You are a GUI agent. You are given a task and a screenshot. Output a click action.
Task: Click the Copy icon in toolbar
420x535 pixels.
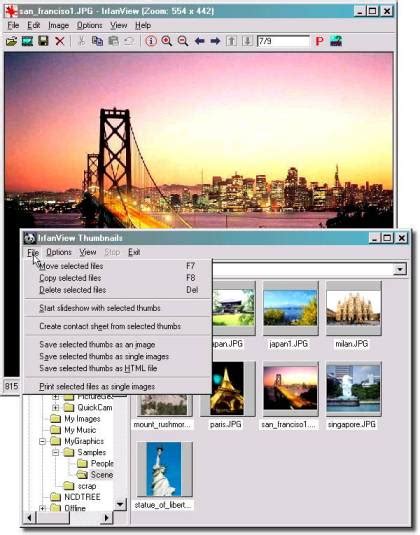click(97, 42)
